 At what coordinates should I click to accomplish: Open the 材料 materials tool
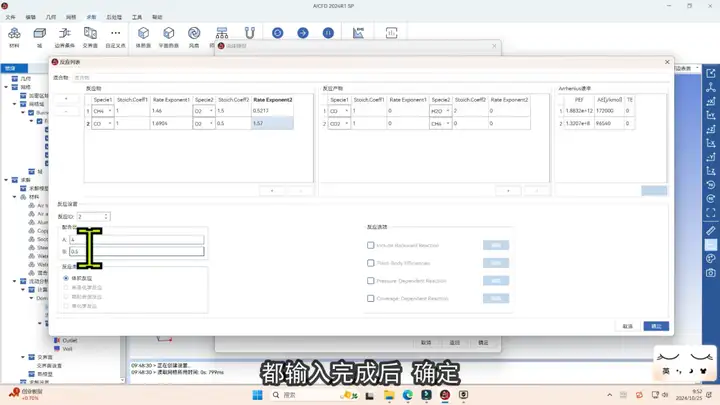[x=14, y=37]
